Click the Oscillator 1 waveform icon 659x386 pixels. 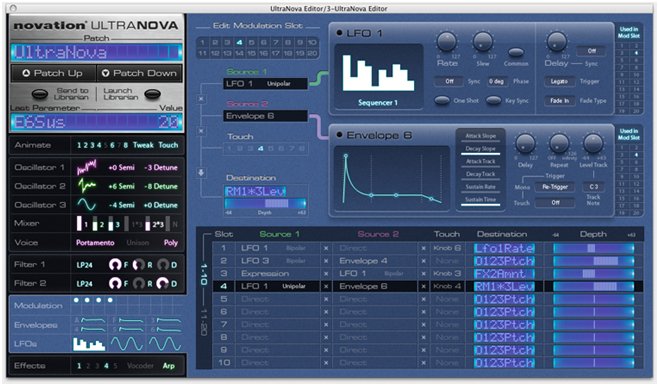click(x=86, y=167)
